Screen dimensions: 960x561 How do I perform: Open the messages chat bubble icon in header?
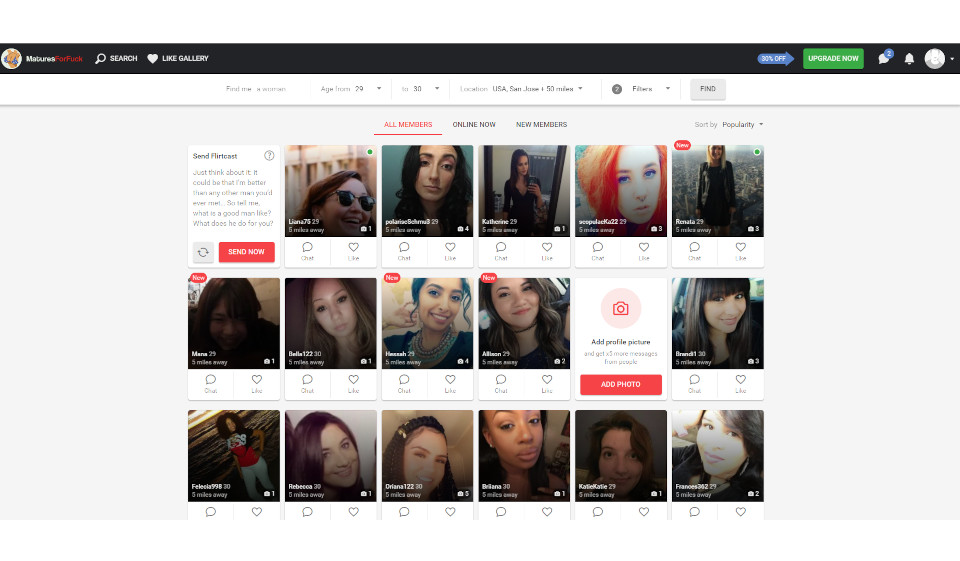pyautogui.click(x=883, y=59)
